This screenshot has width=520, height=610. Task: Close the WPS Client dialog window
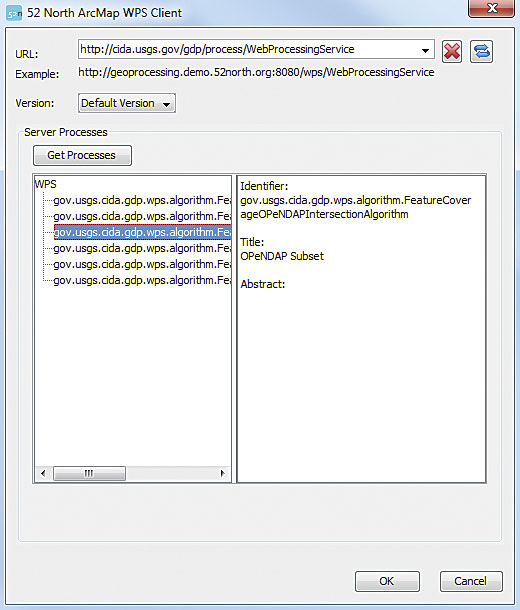pyautogui.click(x=492, y=8)
